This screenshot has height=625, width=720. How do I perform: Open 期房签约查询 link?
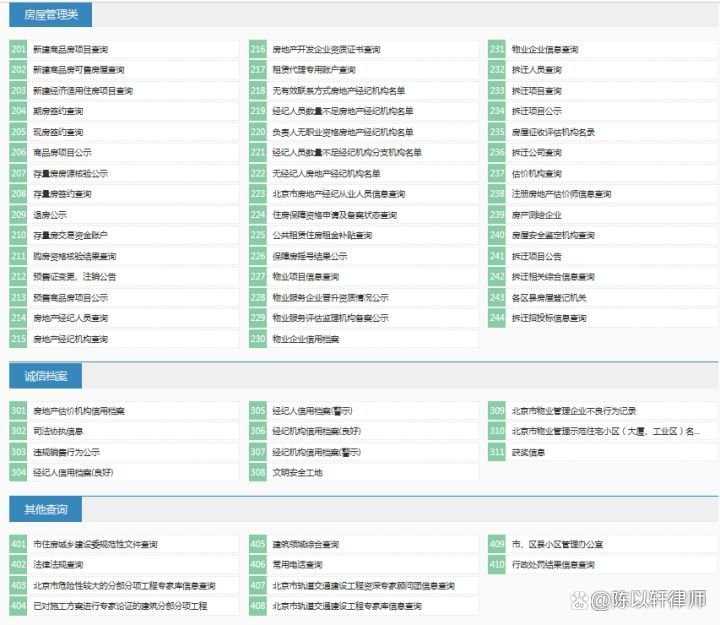(59, 111)
